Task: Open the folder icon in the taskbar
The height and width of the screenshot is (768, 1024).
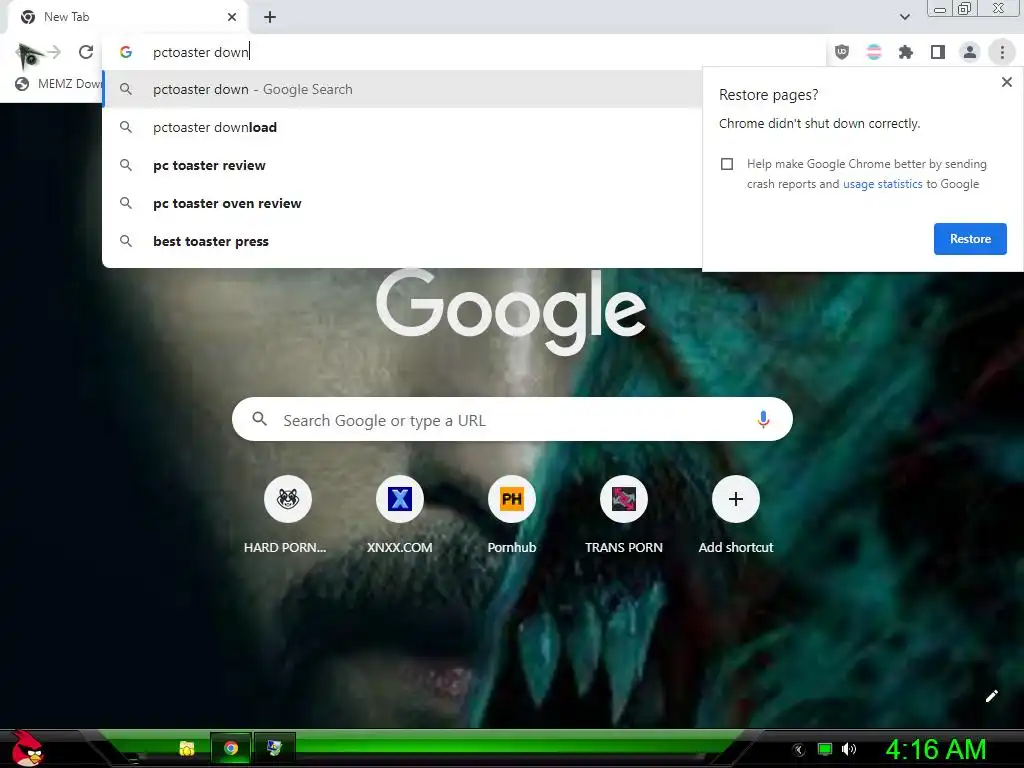Action: coord(187,748)
